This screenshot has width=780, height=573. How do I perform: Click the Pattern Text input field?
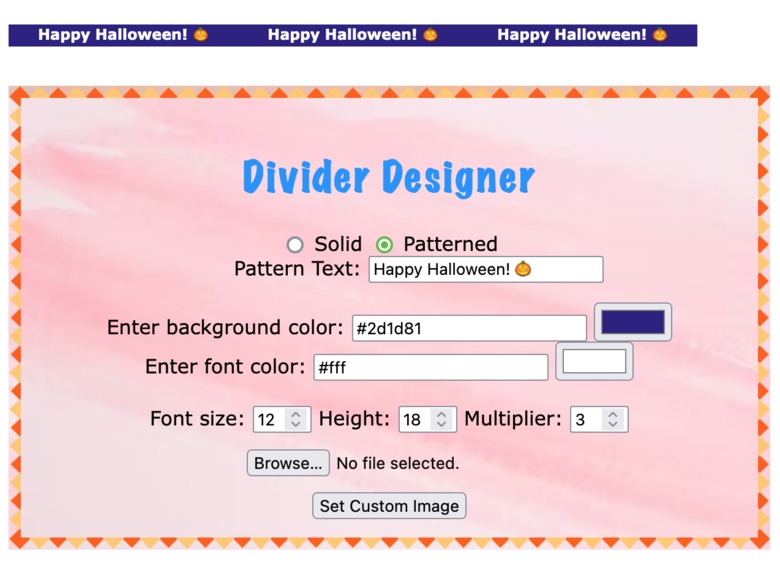(x=486, y=270)
